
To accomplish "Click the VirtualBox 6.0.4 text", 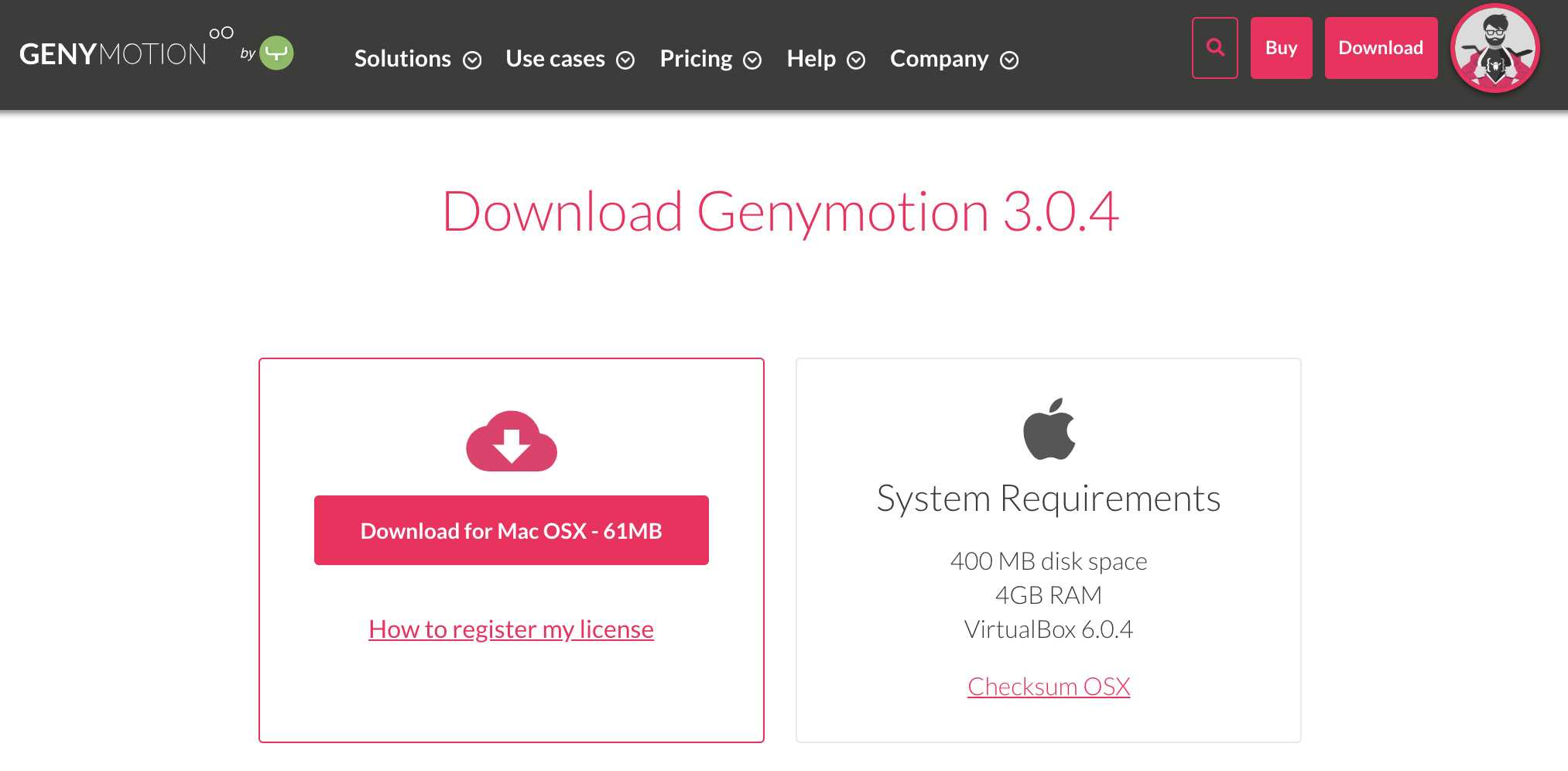I will 1049,629.
